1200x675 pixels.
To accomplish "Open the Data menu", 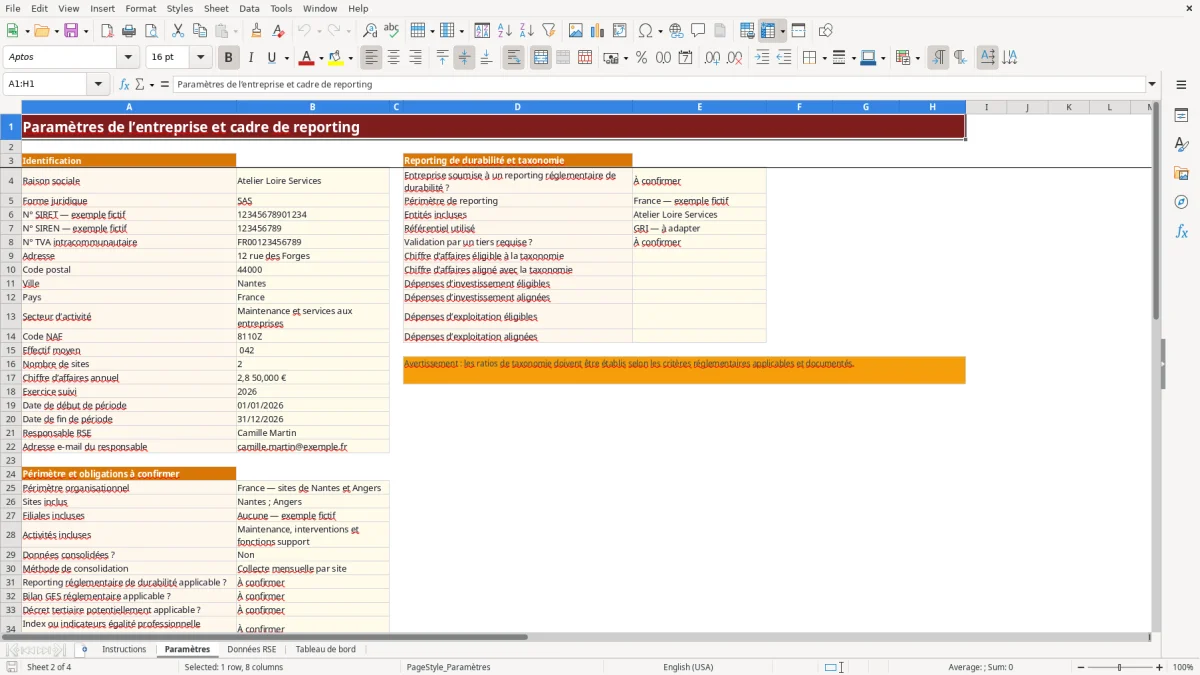I will pos(249,8).
